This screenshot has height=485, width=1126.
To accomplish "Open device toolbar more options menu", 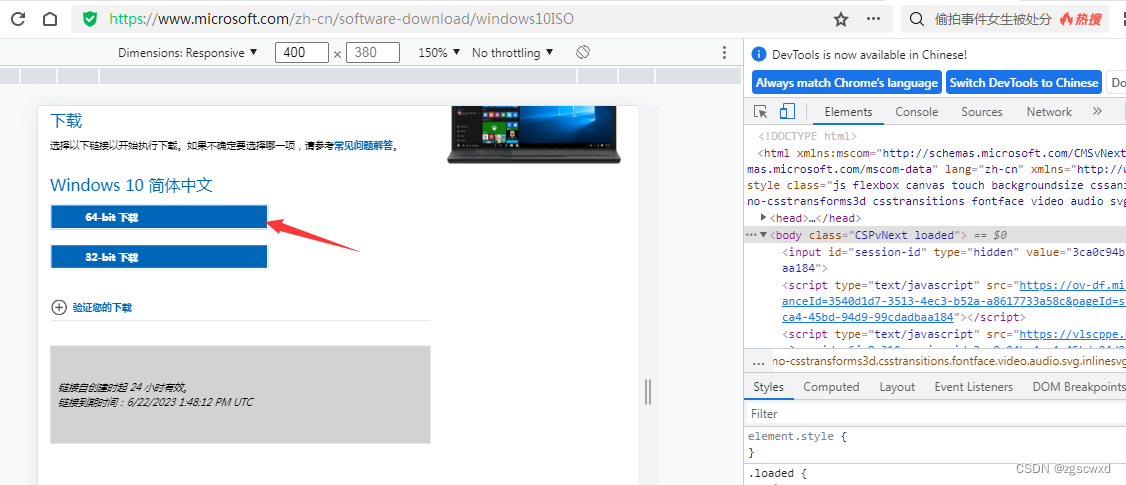I will click(x=725, y=52).
